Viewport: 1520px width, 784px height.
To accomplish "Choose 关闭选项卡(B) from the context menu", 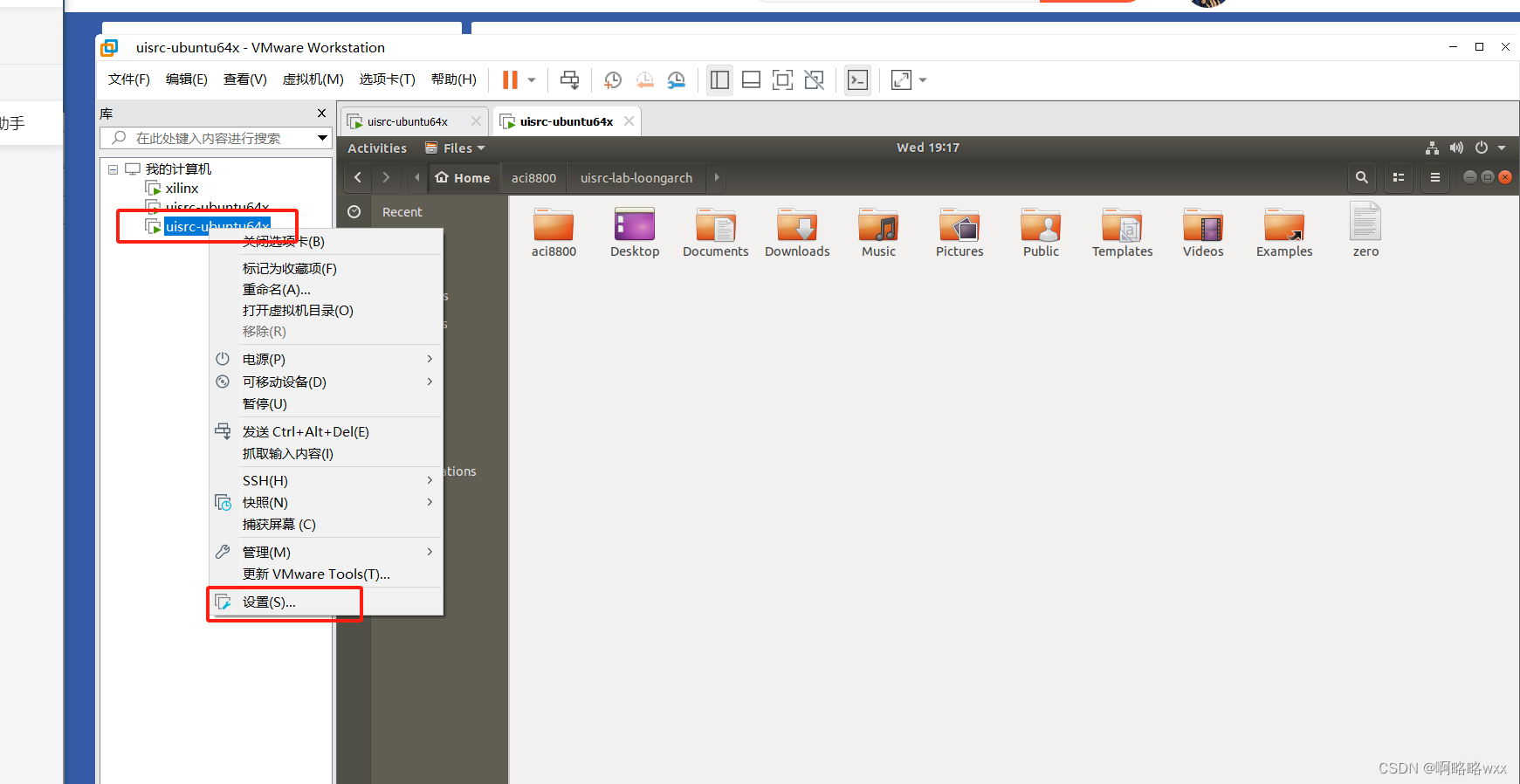I will point(283,242).
